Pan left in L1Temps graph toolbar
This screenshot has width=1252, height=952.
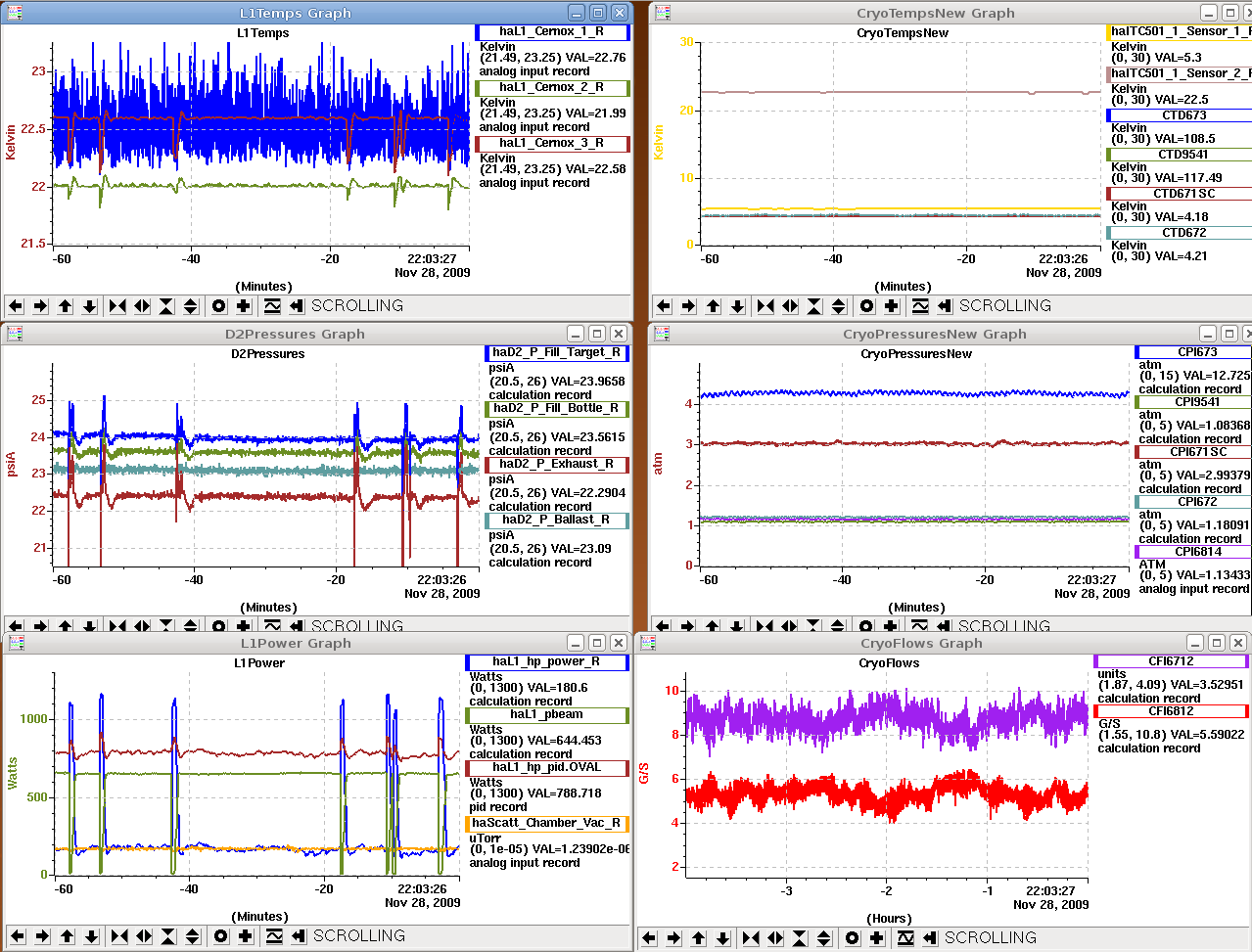(x=16, y=306)
